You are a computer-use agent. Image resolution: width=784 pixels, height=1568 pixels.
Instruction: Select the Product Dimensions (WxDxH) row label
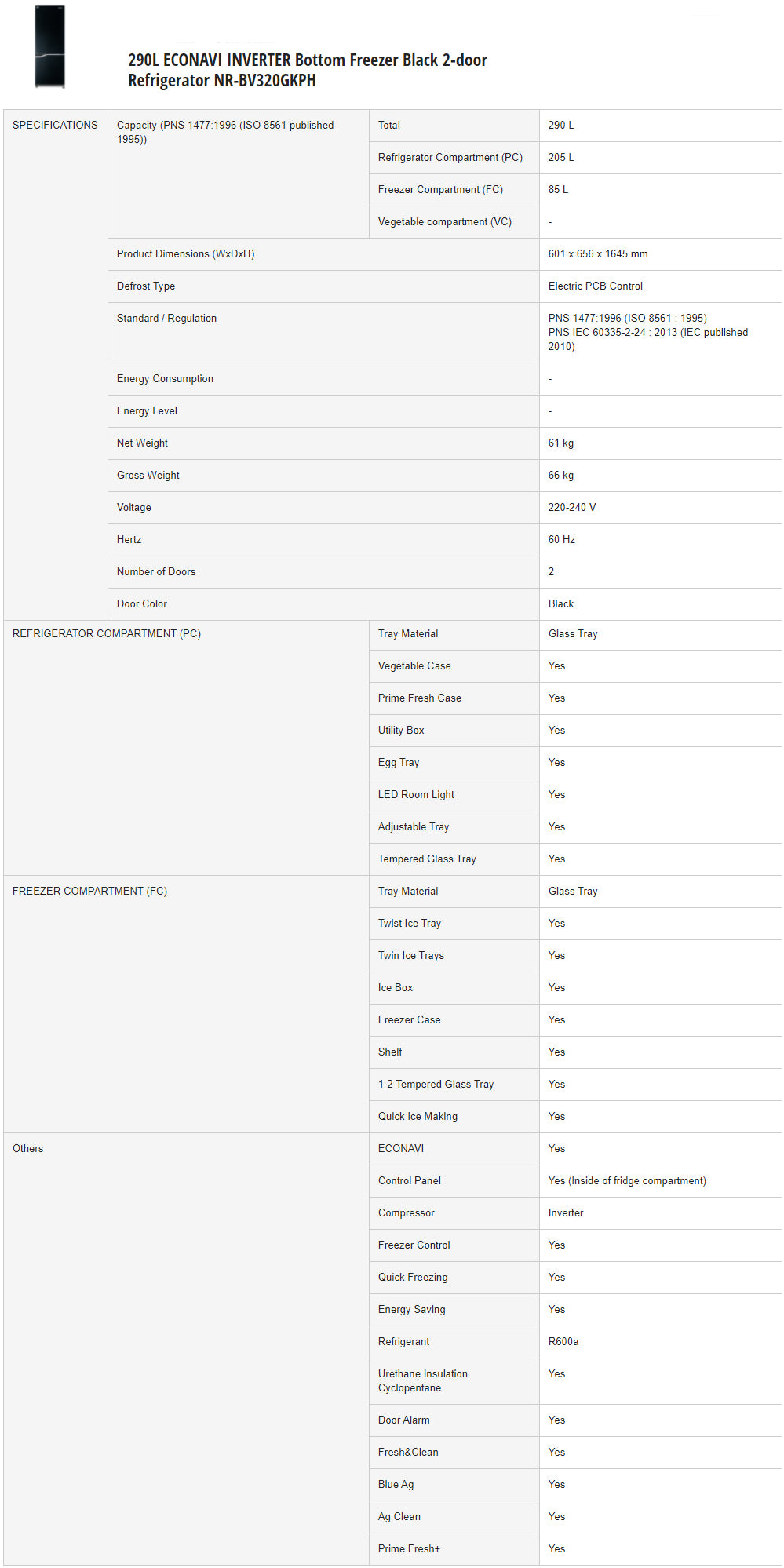click(185, 254)
